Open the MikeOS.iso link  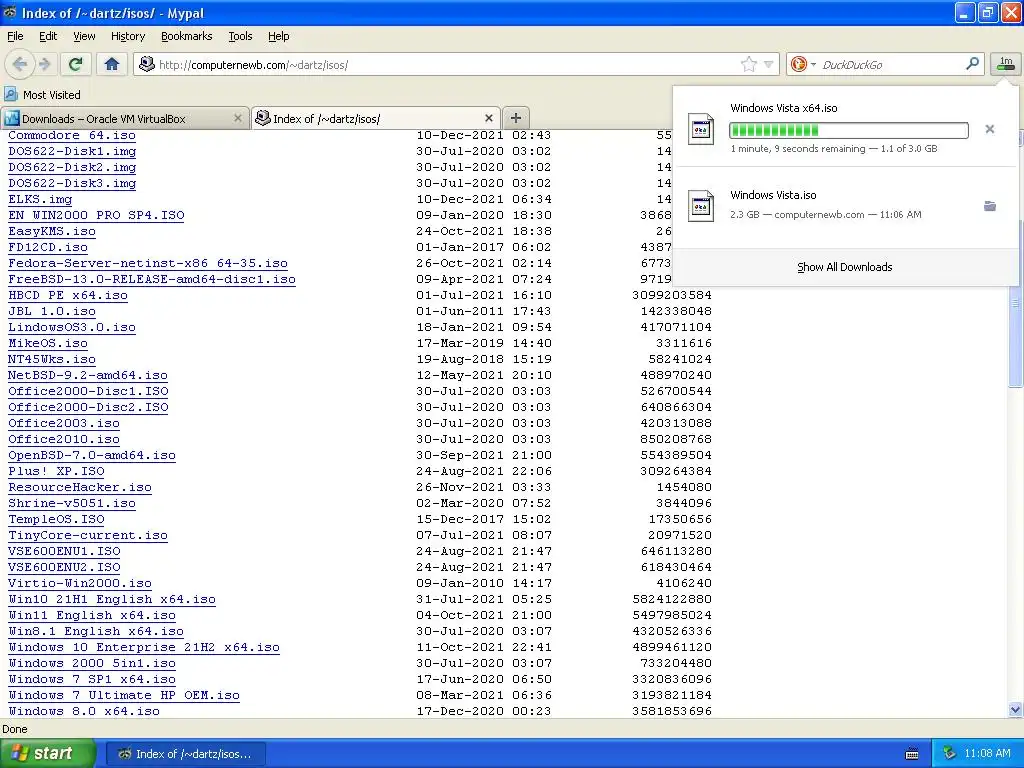click(48, 344)
